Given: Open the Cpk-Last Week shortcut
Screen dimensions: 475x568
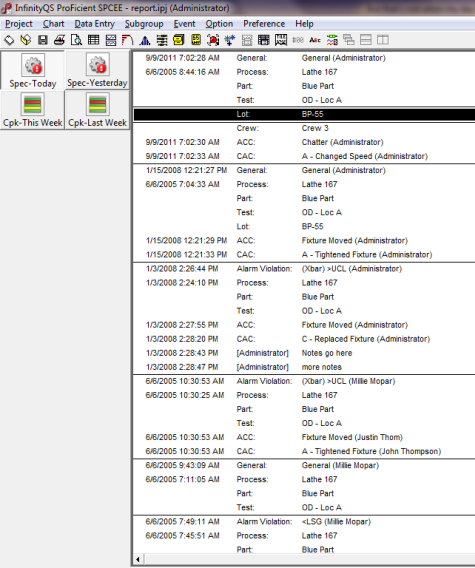Looking at the screenshot, I should (x=97, y=110).
